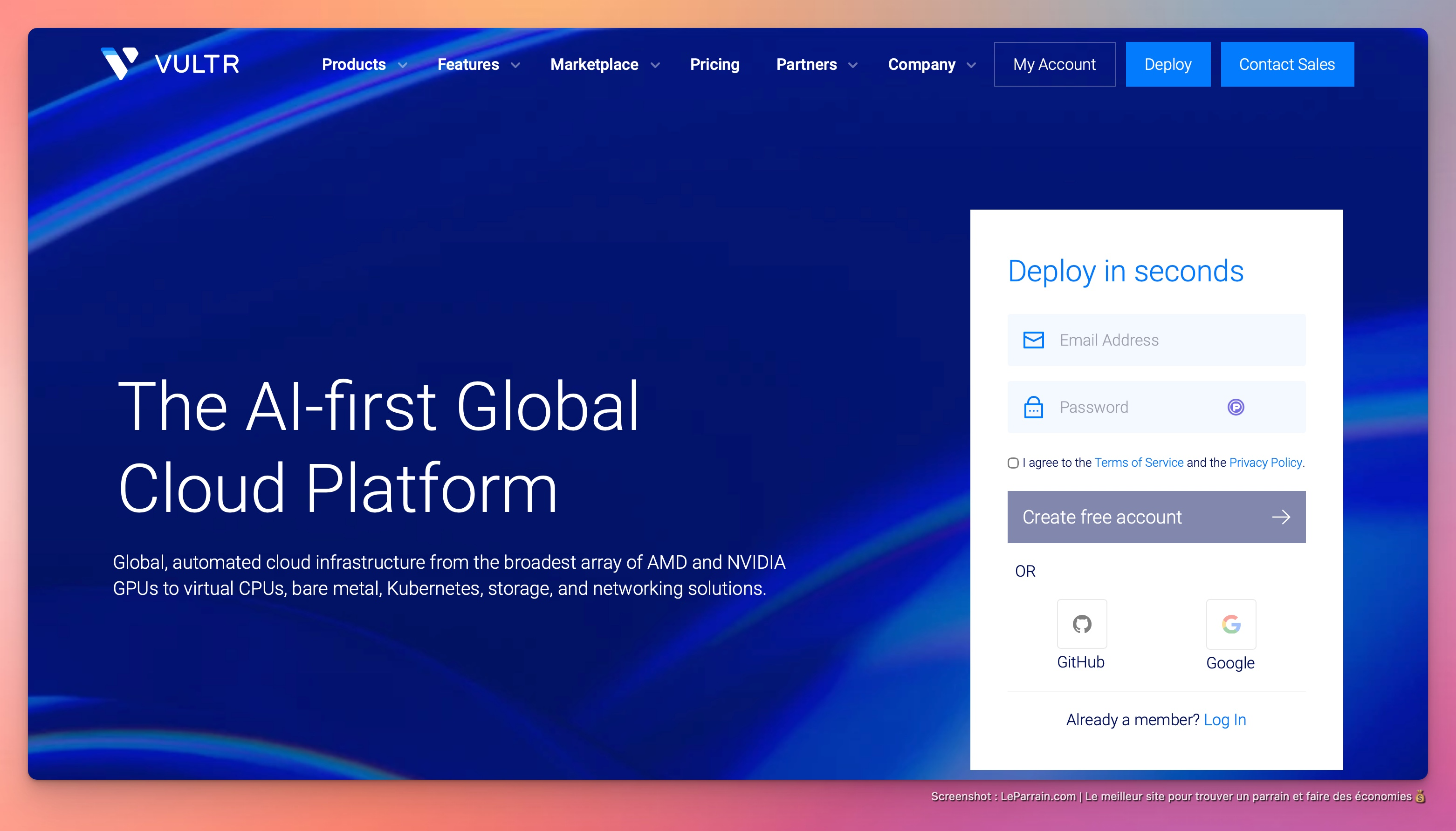1456x831 pixels.
Task: Click the envelope icon in email field
Action: pos(1033,340)
